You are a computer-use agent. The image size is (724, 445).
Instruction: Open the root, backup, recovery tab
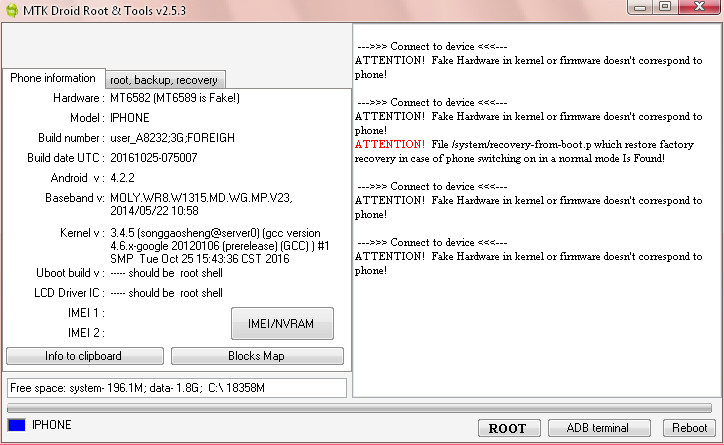click(165, 80)
